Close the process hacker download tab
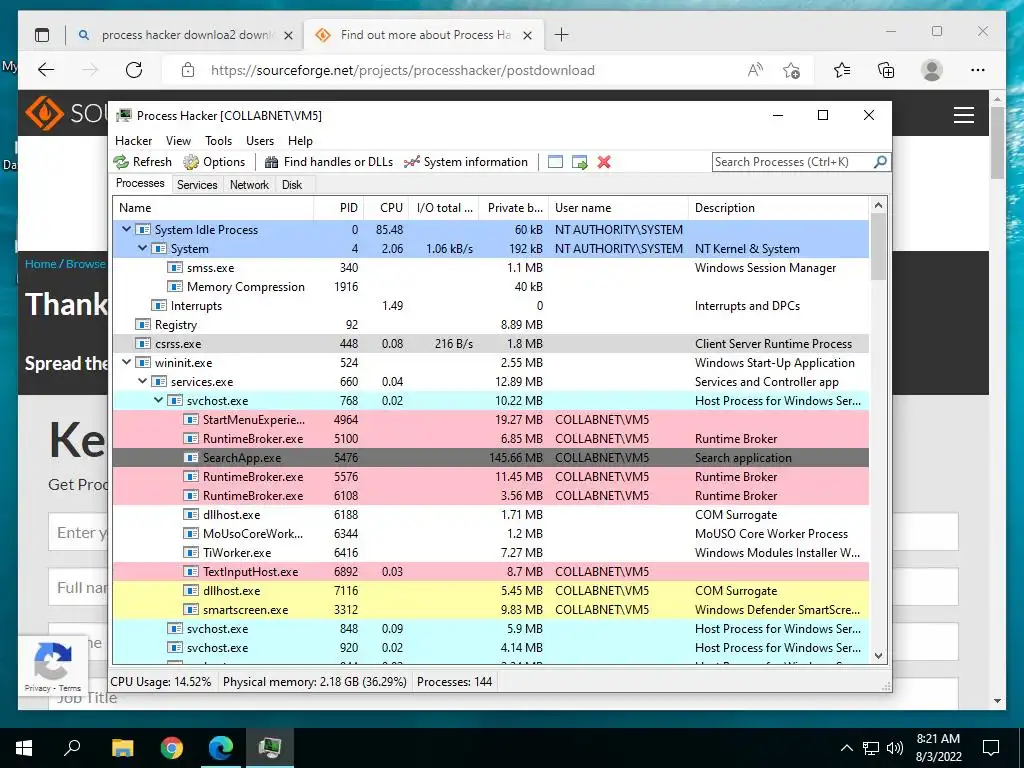Image resolution: width=1024 pixels, height=768 pixels. point(288,35)
